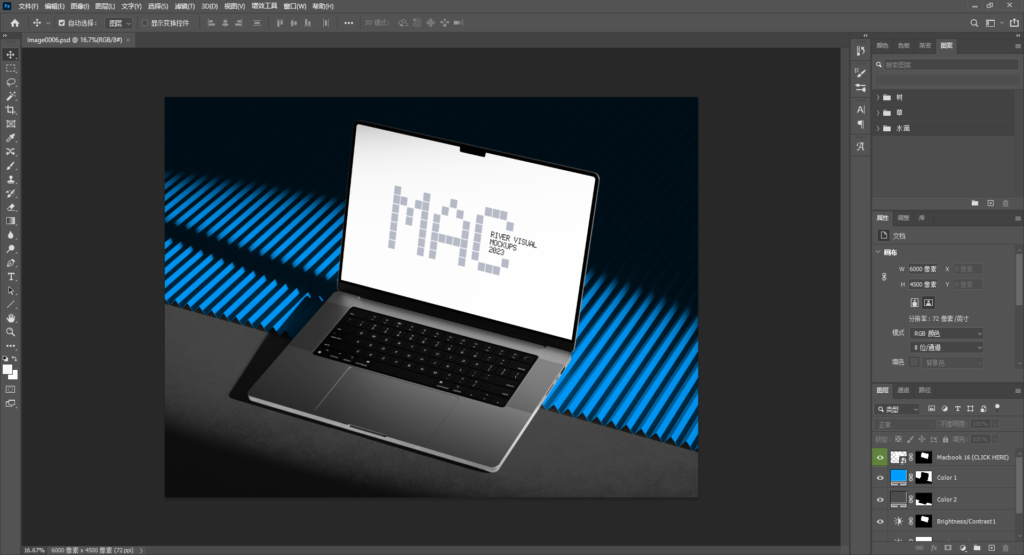Expand the 水滴 pattern folder

click(878, 129)
